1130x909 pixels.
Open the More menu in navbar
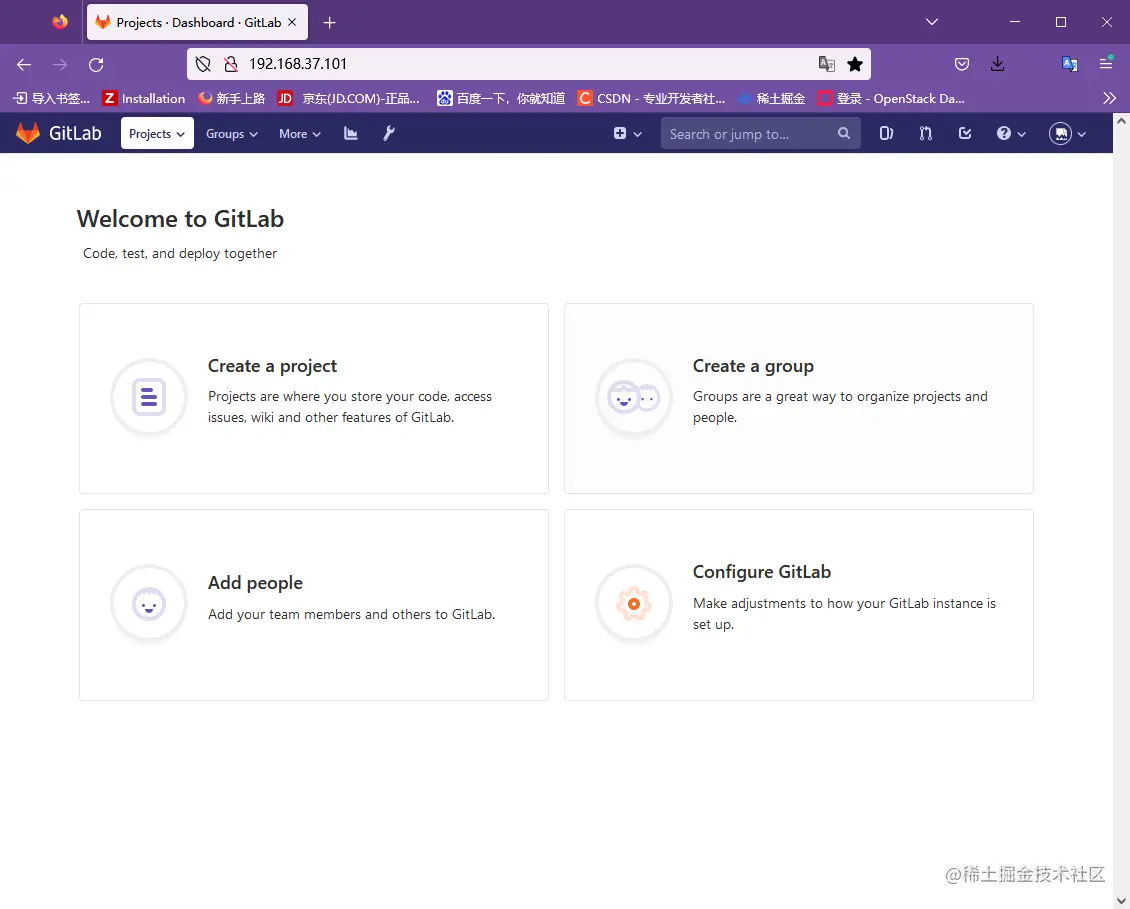point(300,133)
